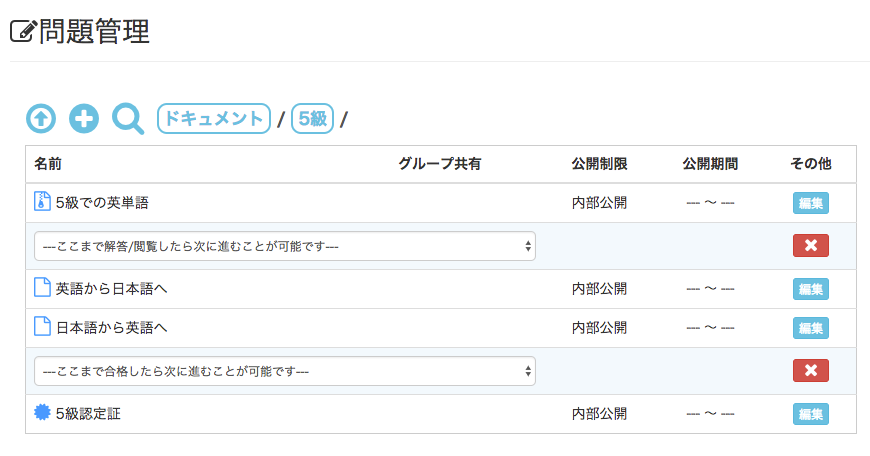Open the 5級認定証 item name
Viewport: 870px width, 456px height.
pyautogui.click(x=88, y=413)
